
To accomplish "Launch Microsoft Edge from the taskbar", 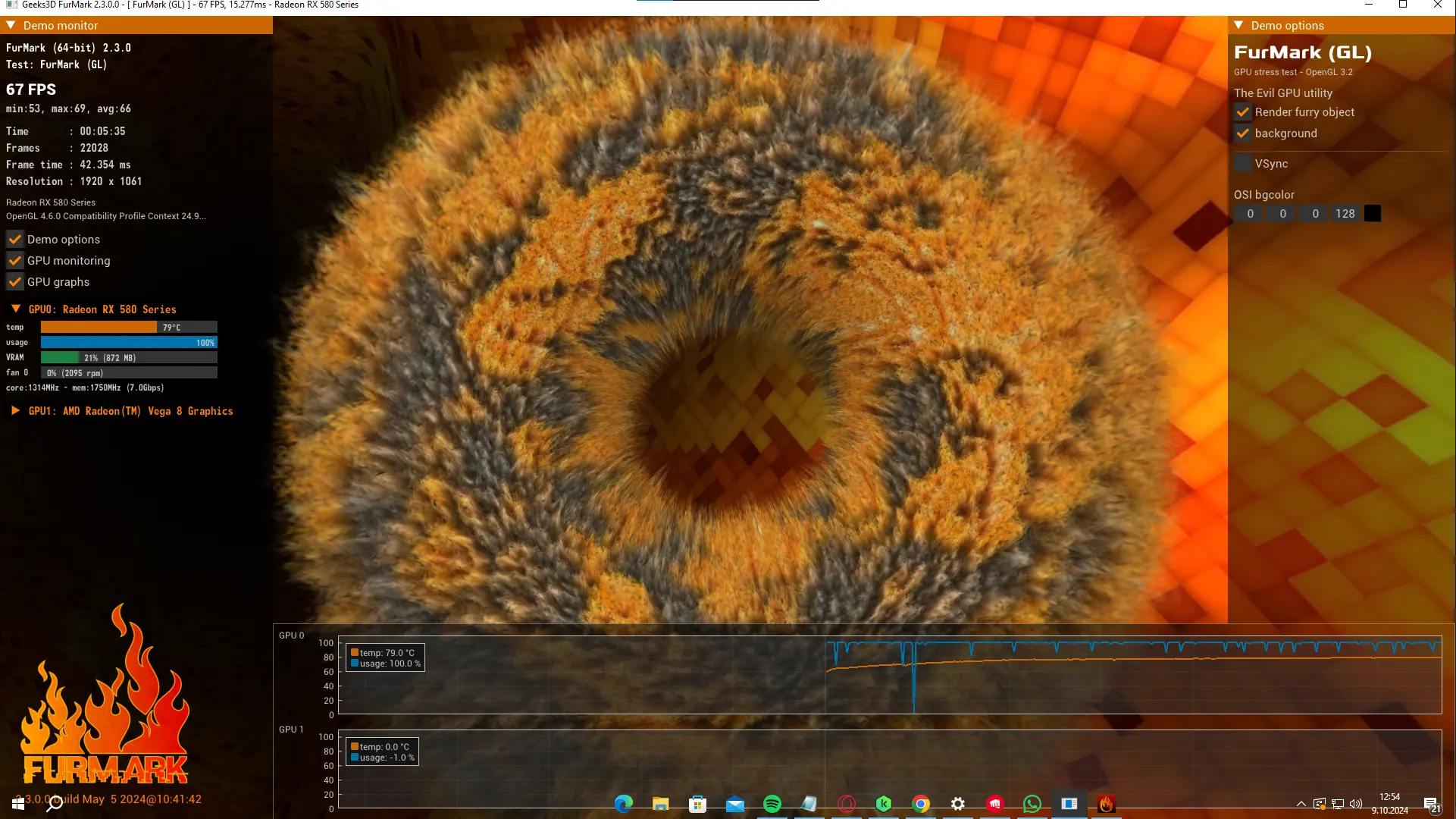I will [x=624, y=804].
